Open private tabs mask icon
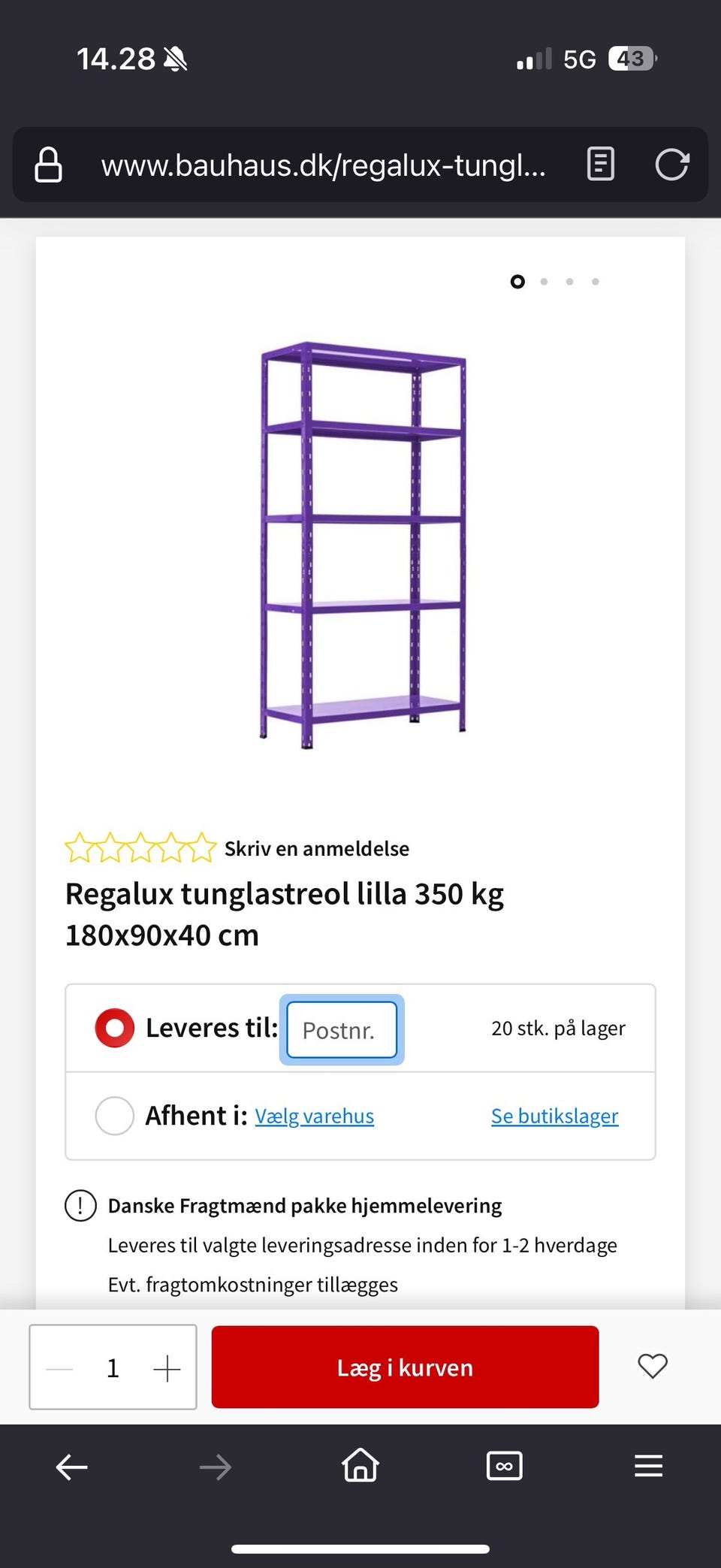Image resolution: width=721 pixels, height=1568 pixels. (504, 1466)
